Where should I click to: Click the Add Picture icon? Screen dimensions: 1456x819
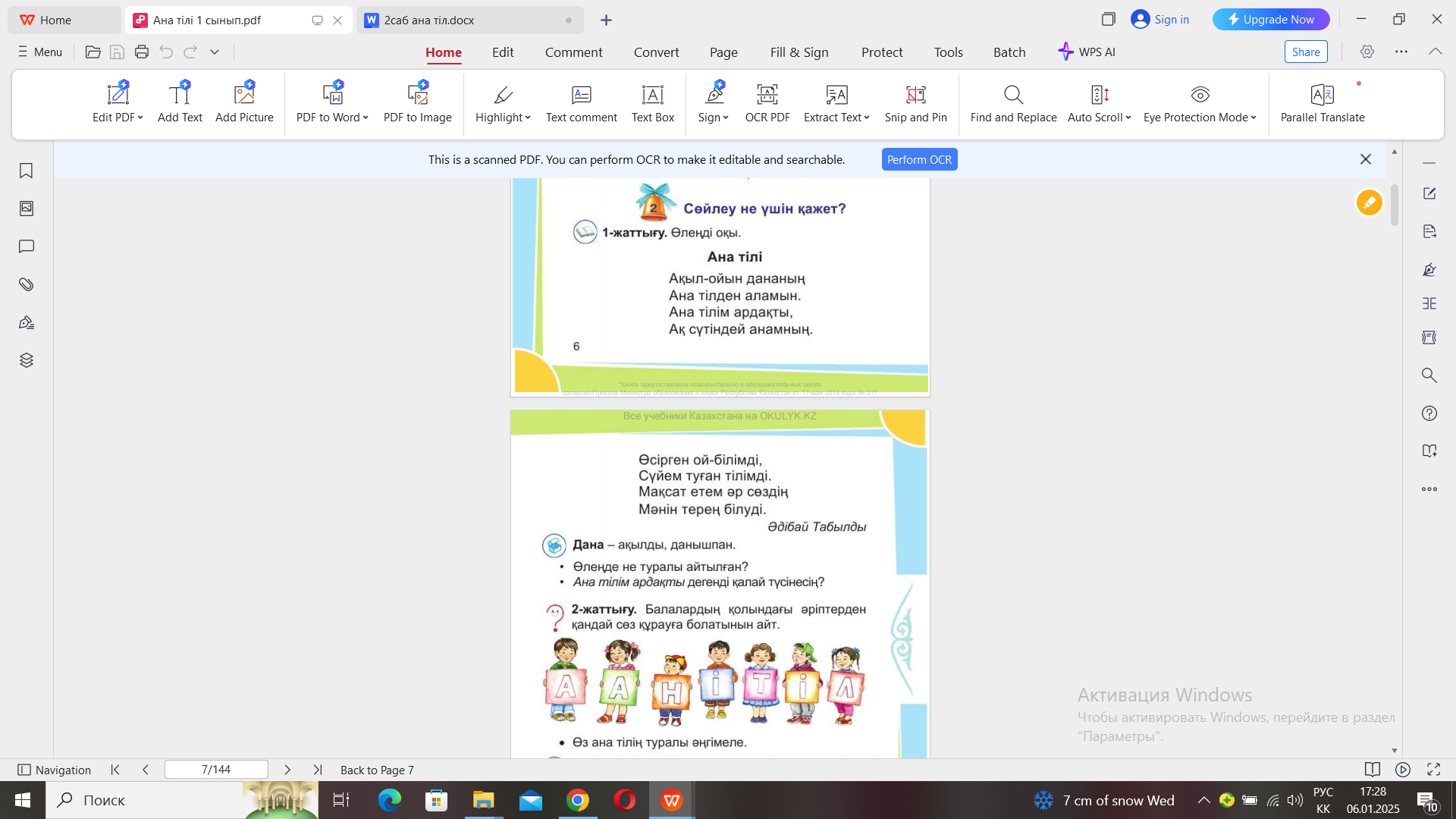click(x=244, y=95)
